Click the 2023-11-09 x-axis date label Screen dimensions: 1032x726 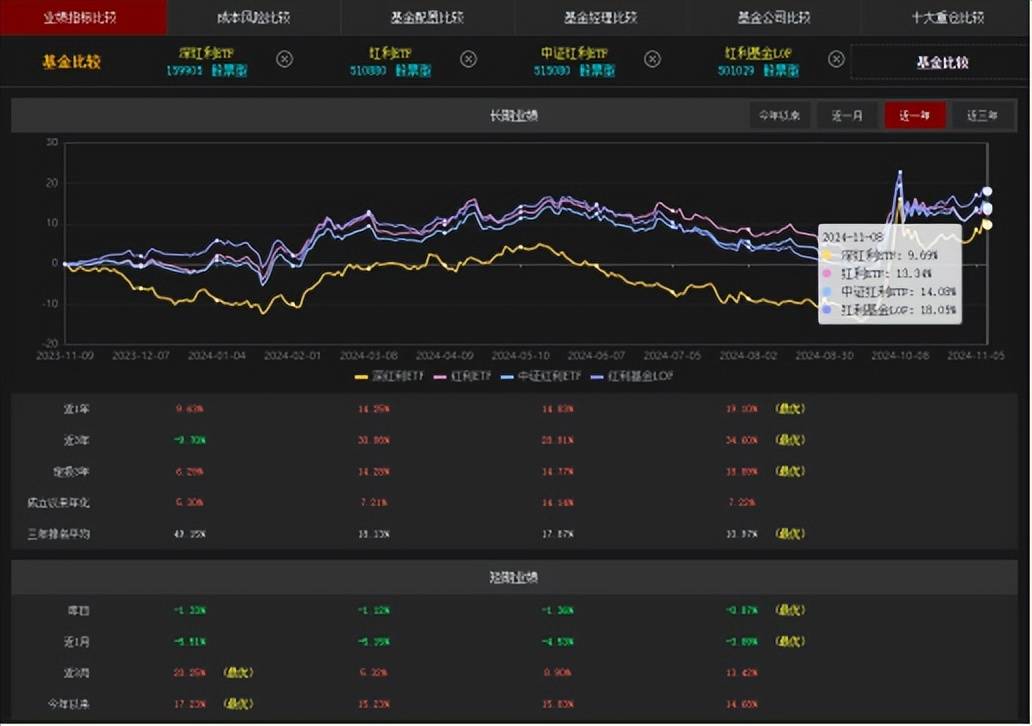pyautogui.click(x=64, y=355)
